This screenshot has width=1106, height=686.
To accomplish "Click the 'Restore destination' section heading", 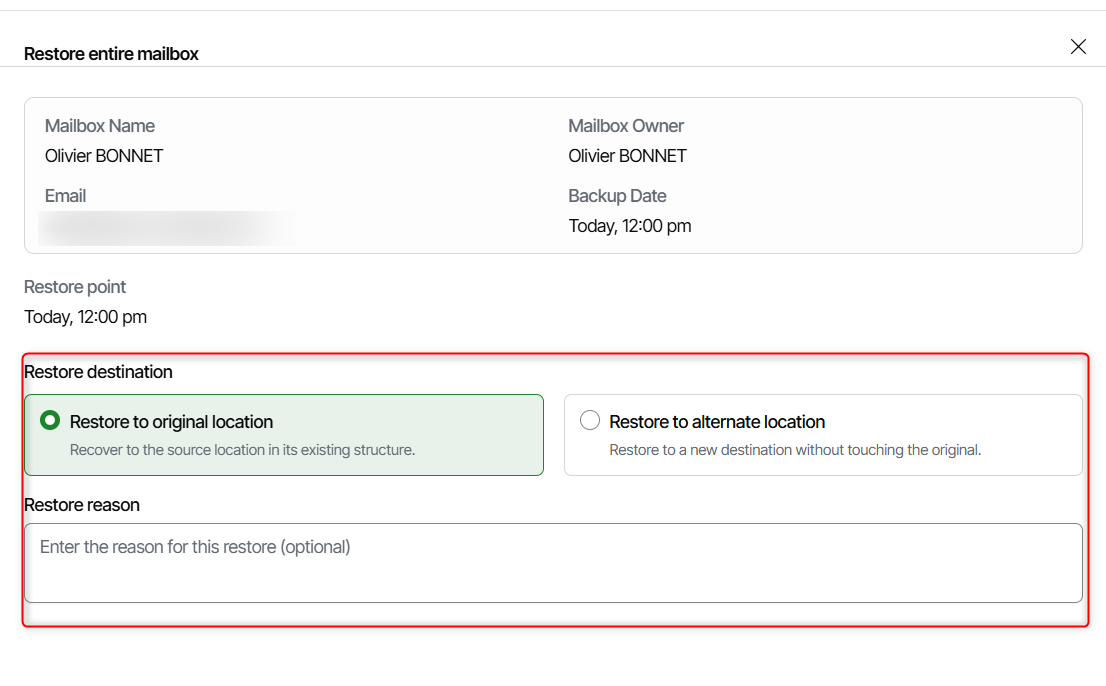I will tap(98, 372).
